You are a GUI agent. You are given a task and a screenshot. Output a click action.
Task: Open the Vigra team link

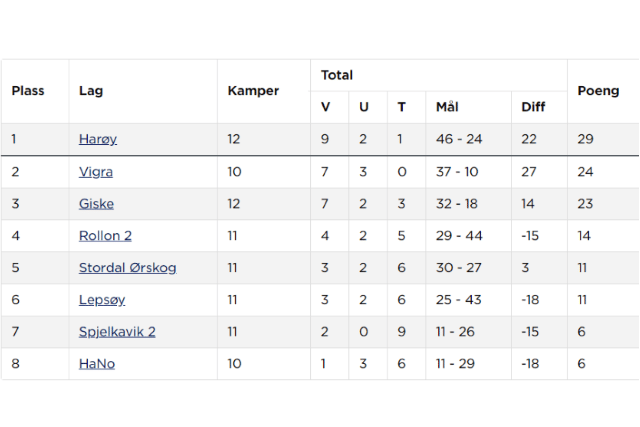click(x=96, y=171)
